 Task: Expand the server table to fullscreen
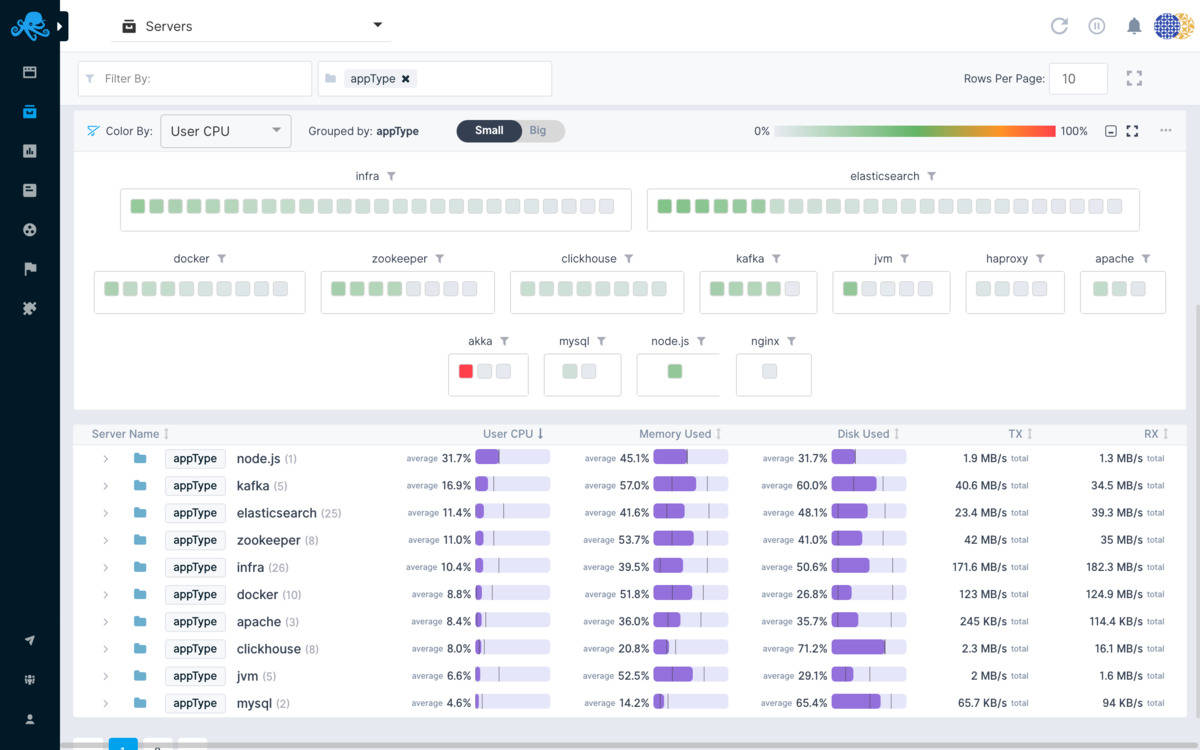(x=1134, y=77)
